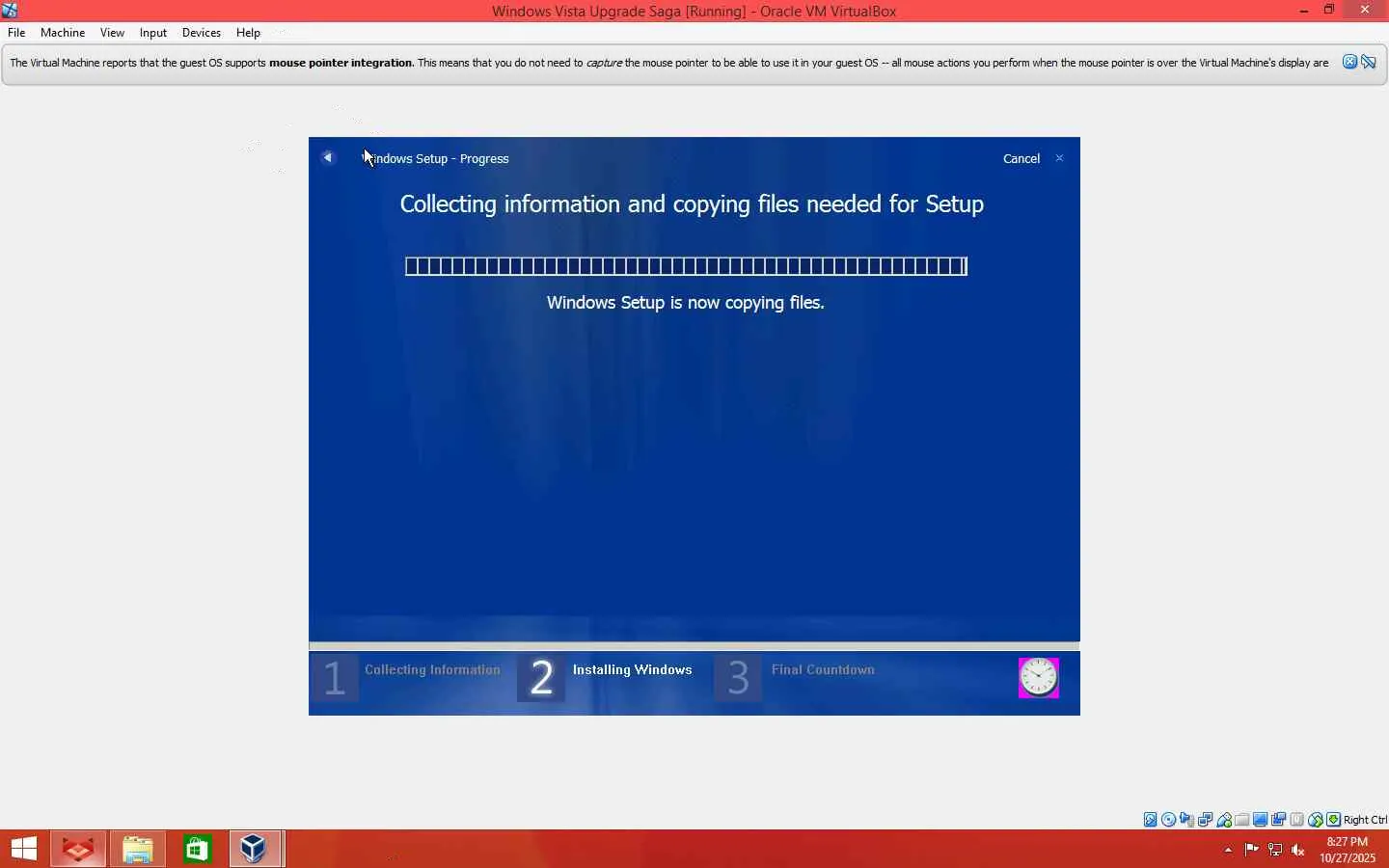Open the Help menu
The height and width of the screenshot is (868, 1389).
(248, 33)
